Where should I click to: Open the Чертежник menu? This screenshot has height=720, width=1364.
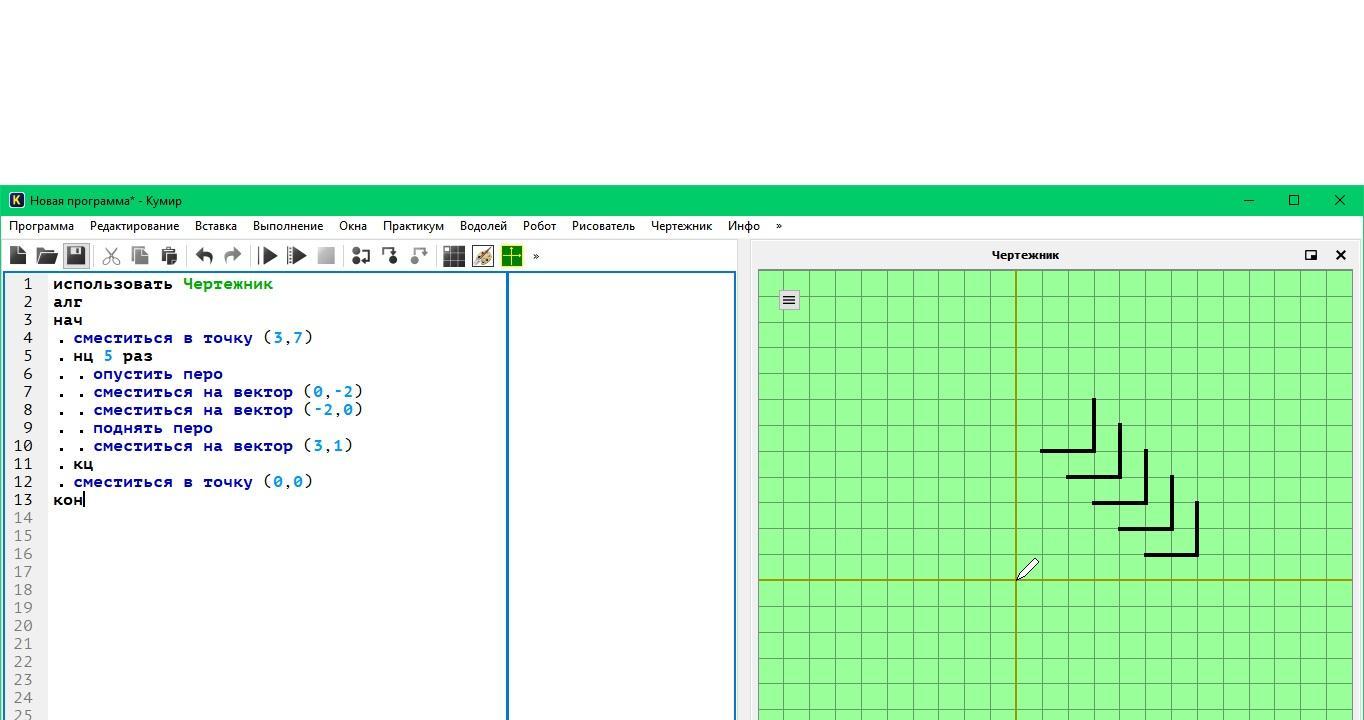(681, 226)
